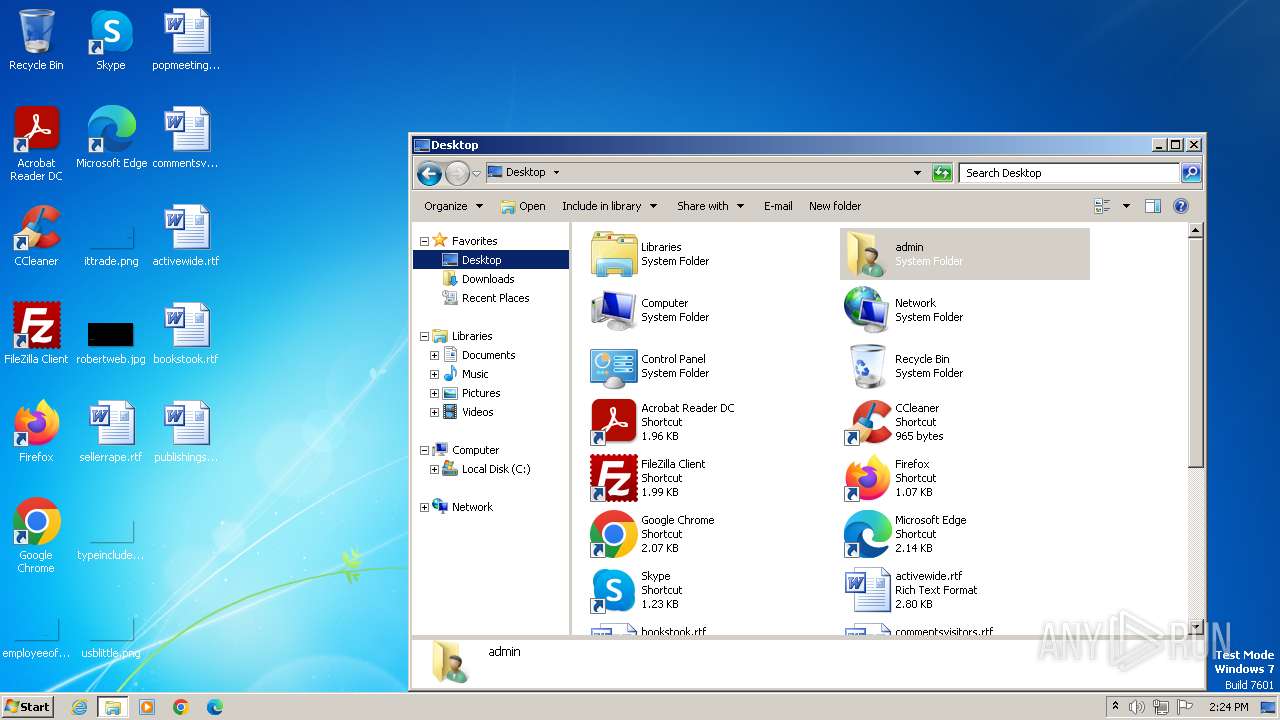Open Explorer help button
The image size is (1280, 720).
pyautogui.click(x=1180, y=206)
